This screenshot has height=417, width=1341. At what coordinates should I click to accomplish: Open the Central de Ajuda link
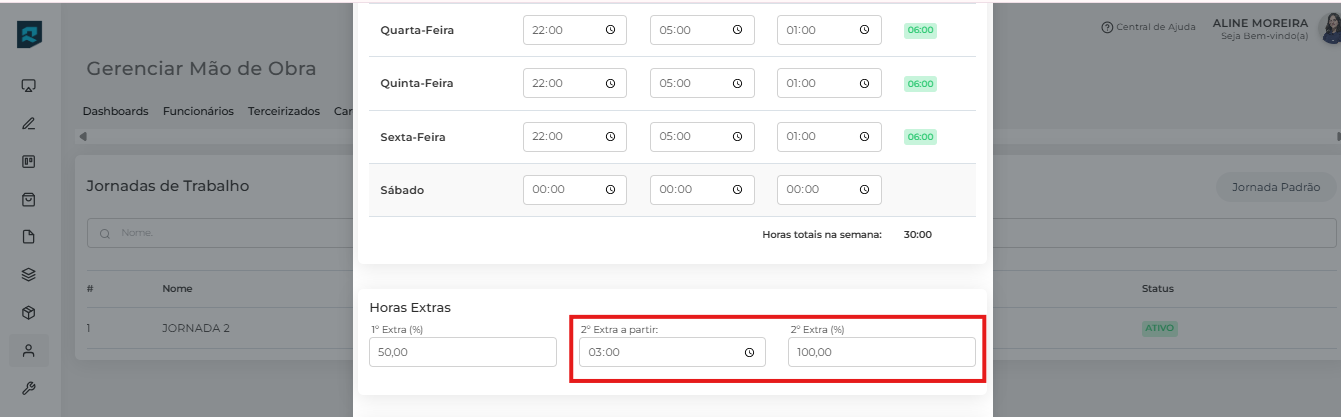(x=1148, y=27)
